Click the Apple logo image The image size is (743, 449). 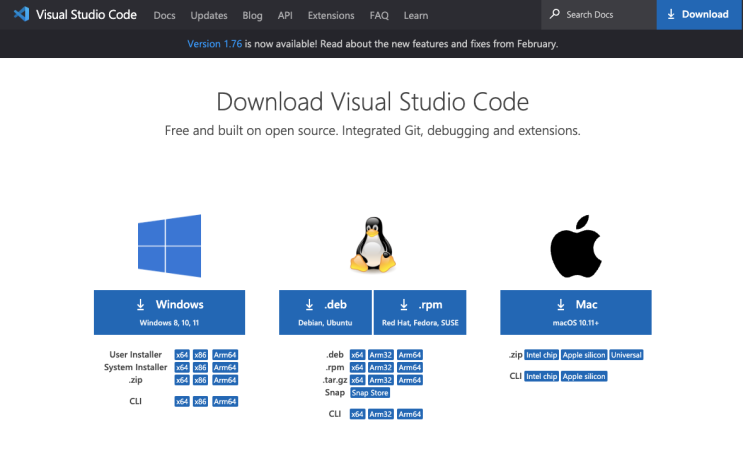576,246
